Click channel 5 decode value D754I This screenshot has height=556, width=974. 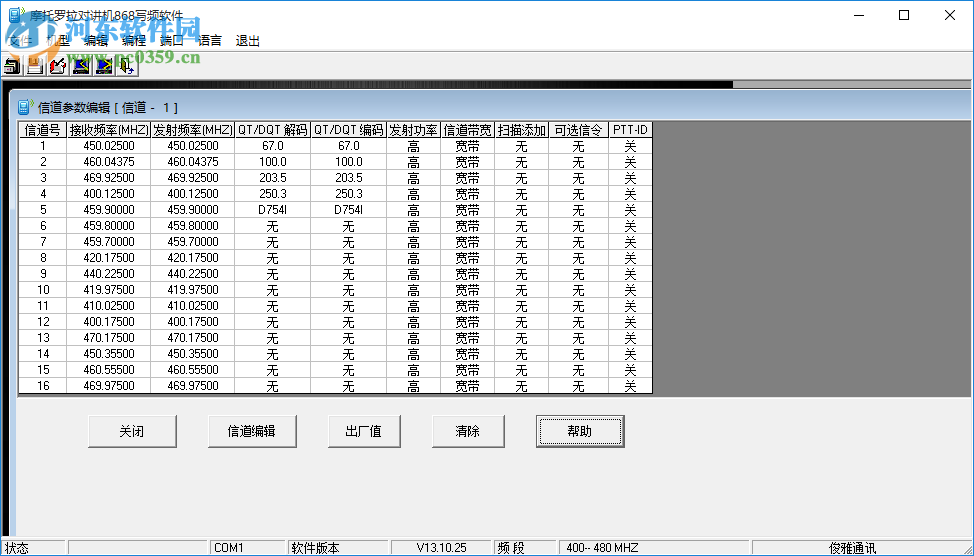[273, 210]
